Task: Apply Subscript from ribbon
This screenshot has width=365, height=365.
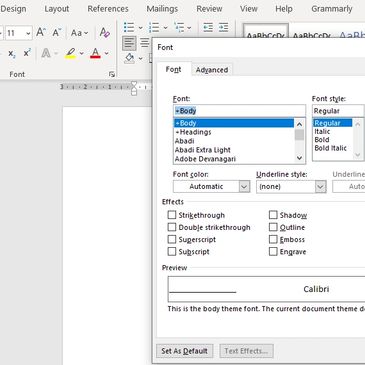Action: click(x=12, y=53)
